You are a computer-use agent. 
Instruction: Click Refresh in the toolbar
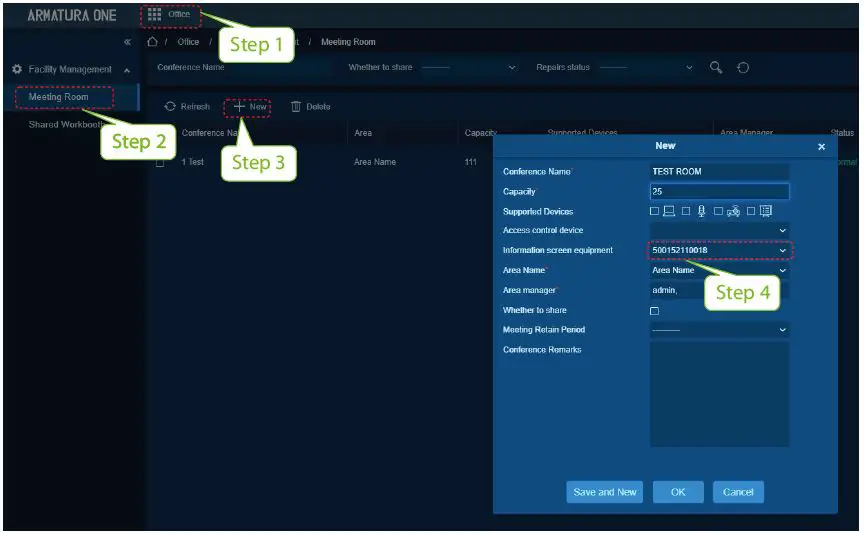click(187, 106)
